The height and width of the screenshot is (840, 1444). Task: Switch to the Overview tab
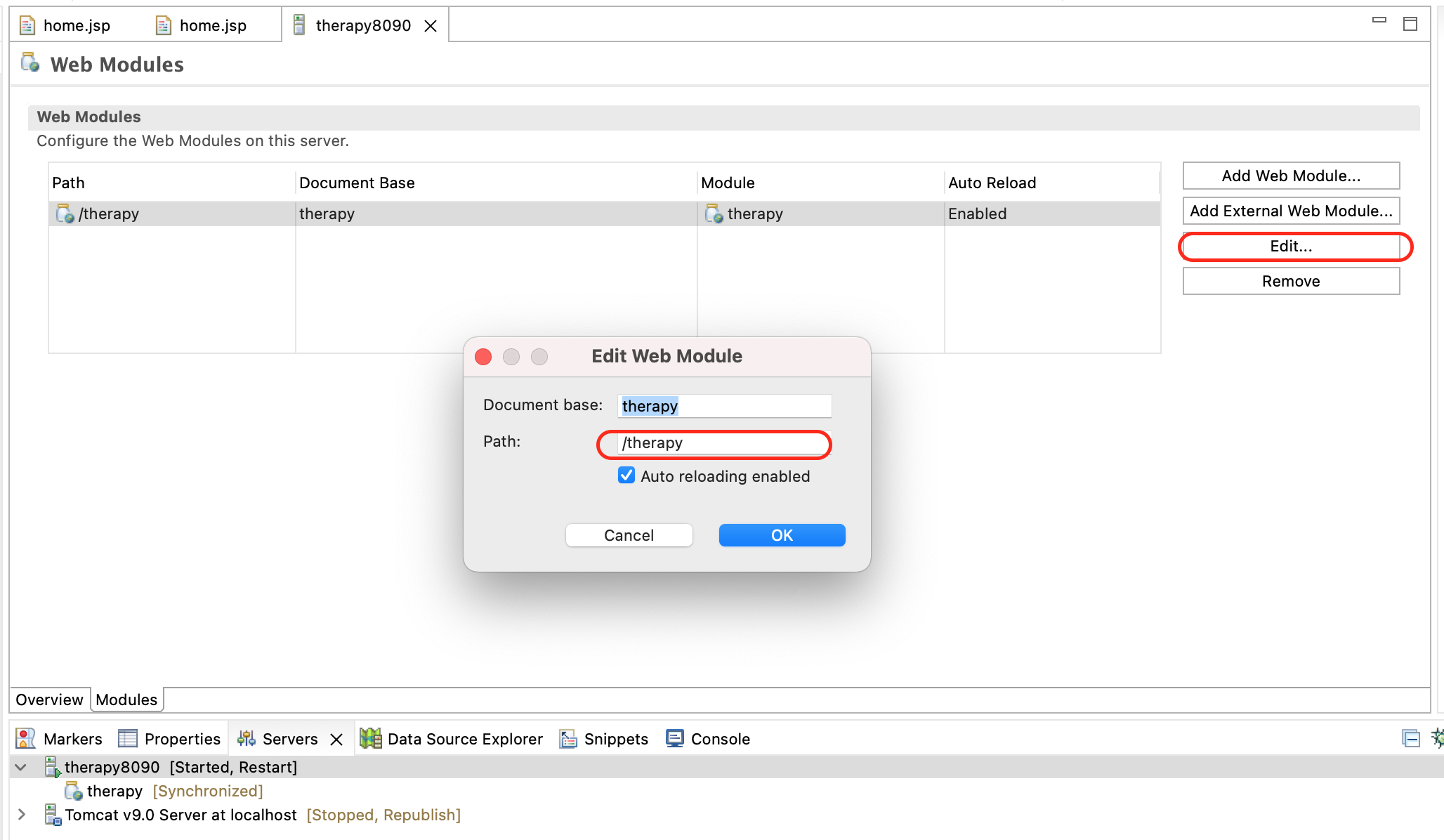[49, 700]
